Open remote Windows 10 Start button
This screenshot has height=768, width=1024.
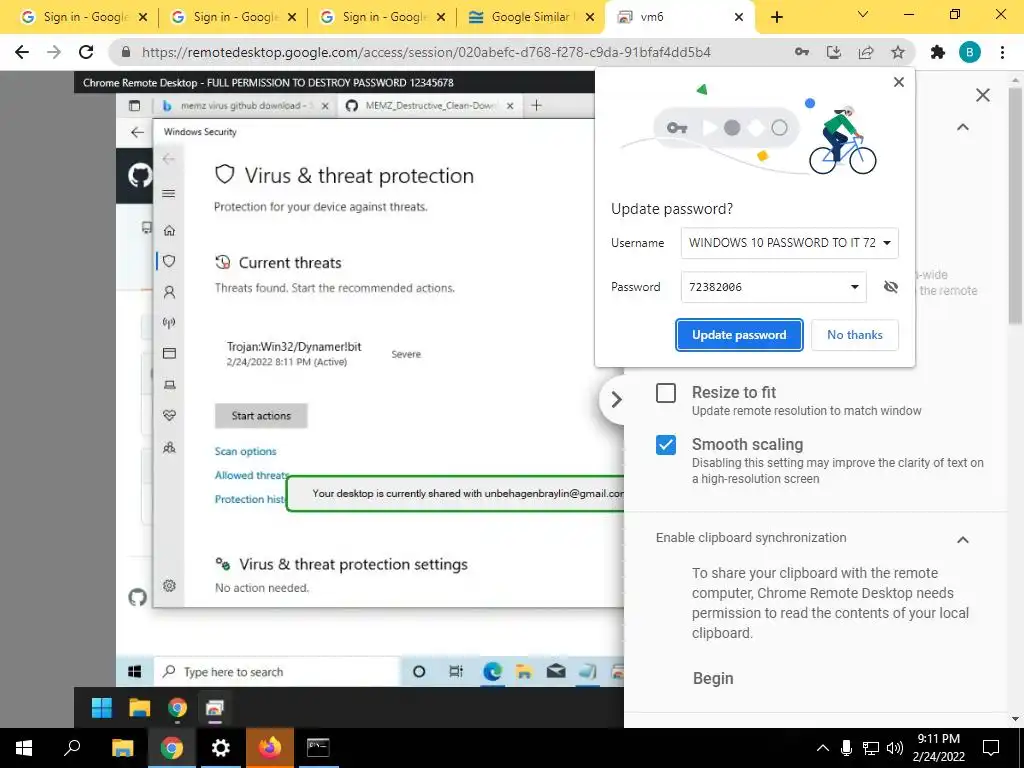135,672
